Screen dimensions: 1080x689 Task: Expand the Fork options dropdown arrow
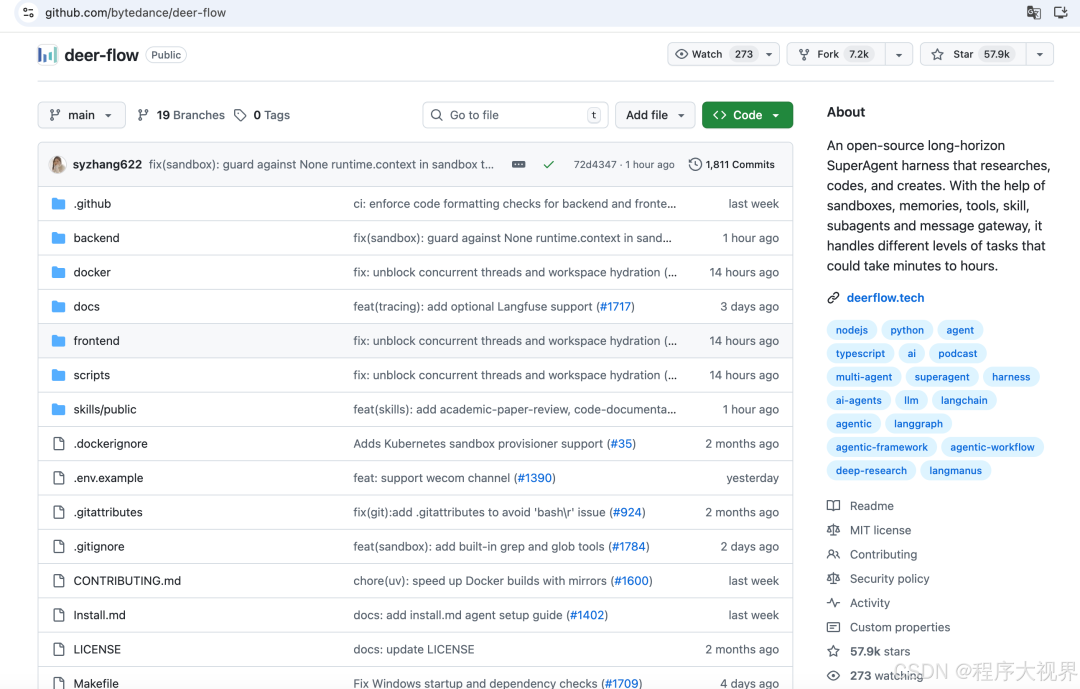(898, 55)
